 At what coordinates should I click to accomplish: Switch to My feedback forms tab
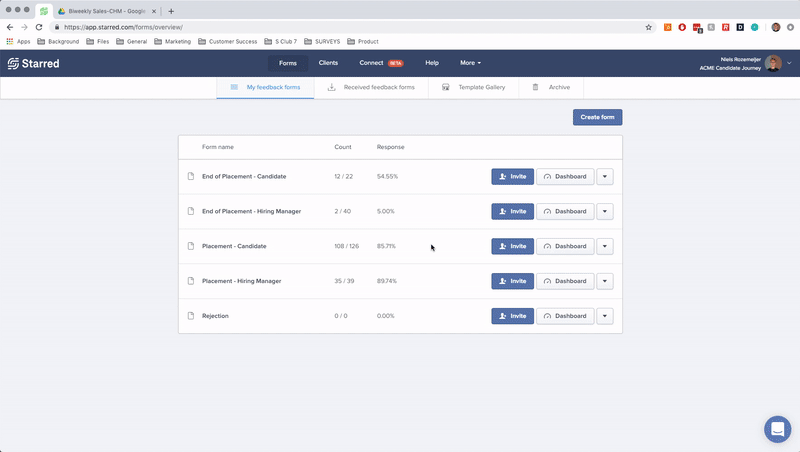[265, 87]
